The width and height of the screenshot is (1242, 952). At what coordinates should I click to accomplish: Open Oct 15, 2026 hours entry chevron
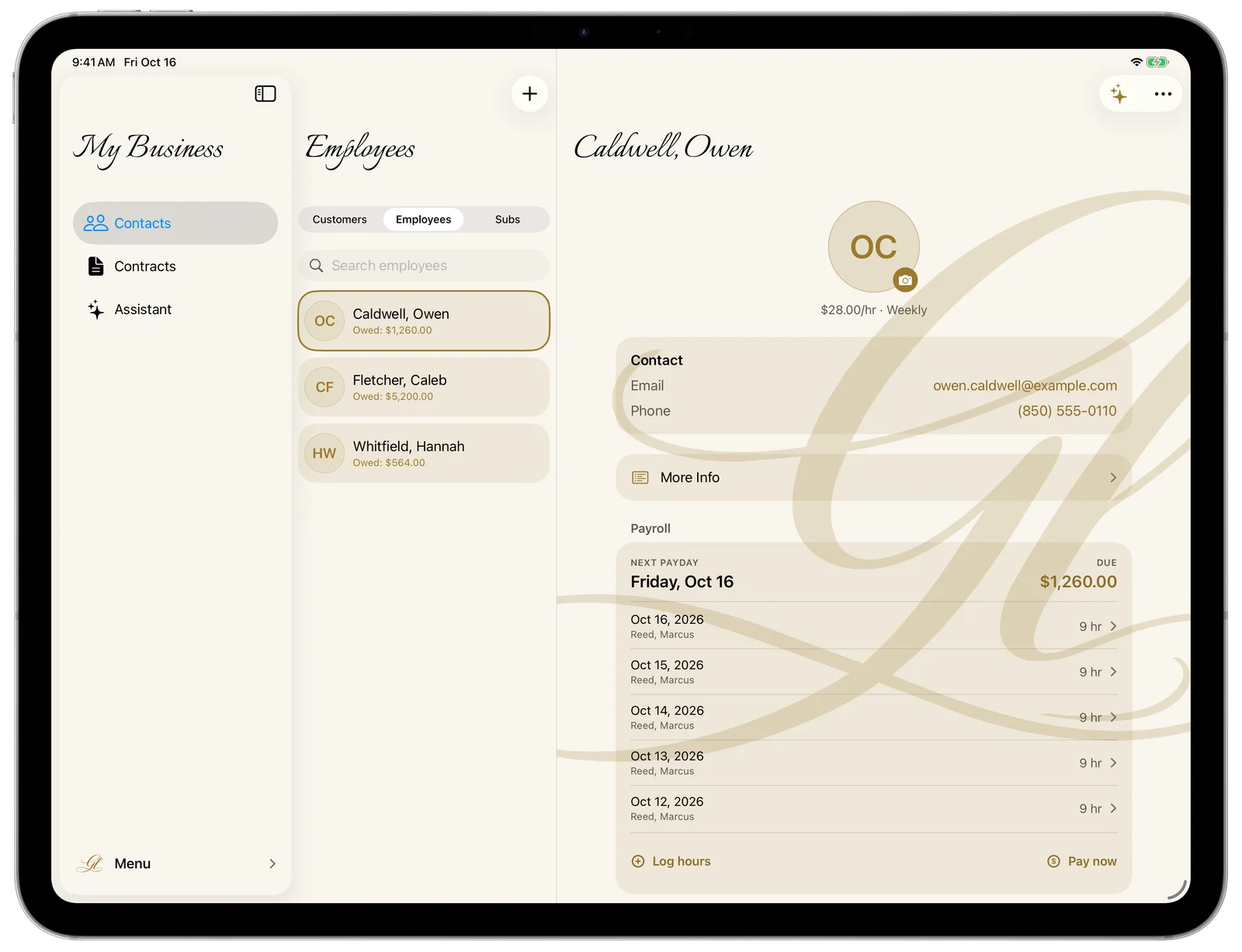click(1113, 672)
